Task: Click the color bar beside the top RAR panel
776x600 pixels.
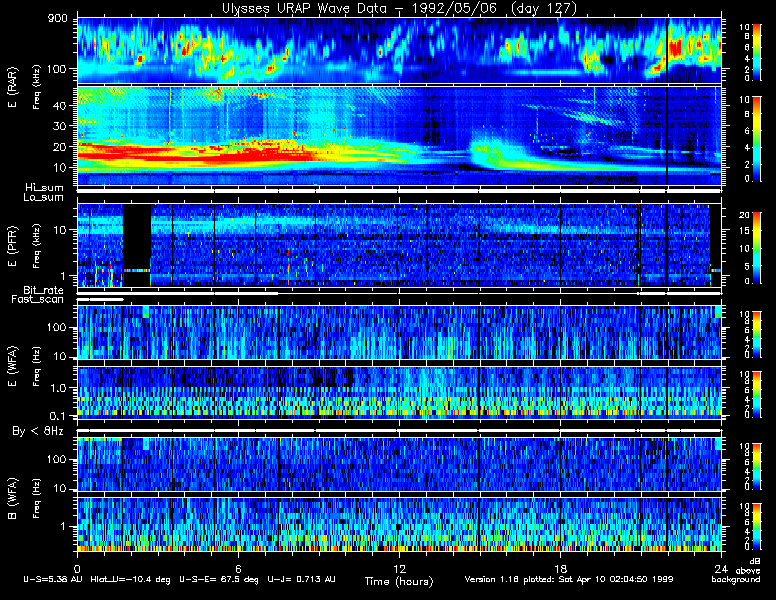Action: (x=757, y=51)
